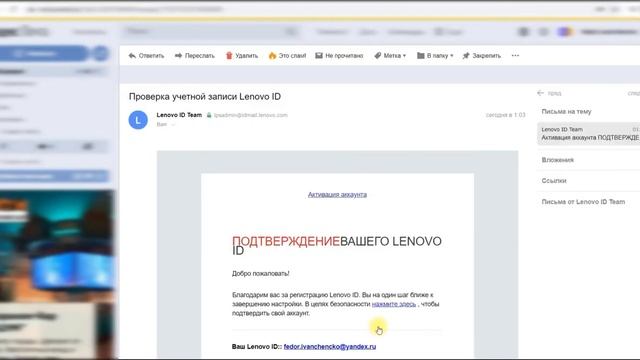Click the fedor.ivanchencko@yandex.ru link
Viewport: 640px width, 360px height.
pos(330,347)
